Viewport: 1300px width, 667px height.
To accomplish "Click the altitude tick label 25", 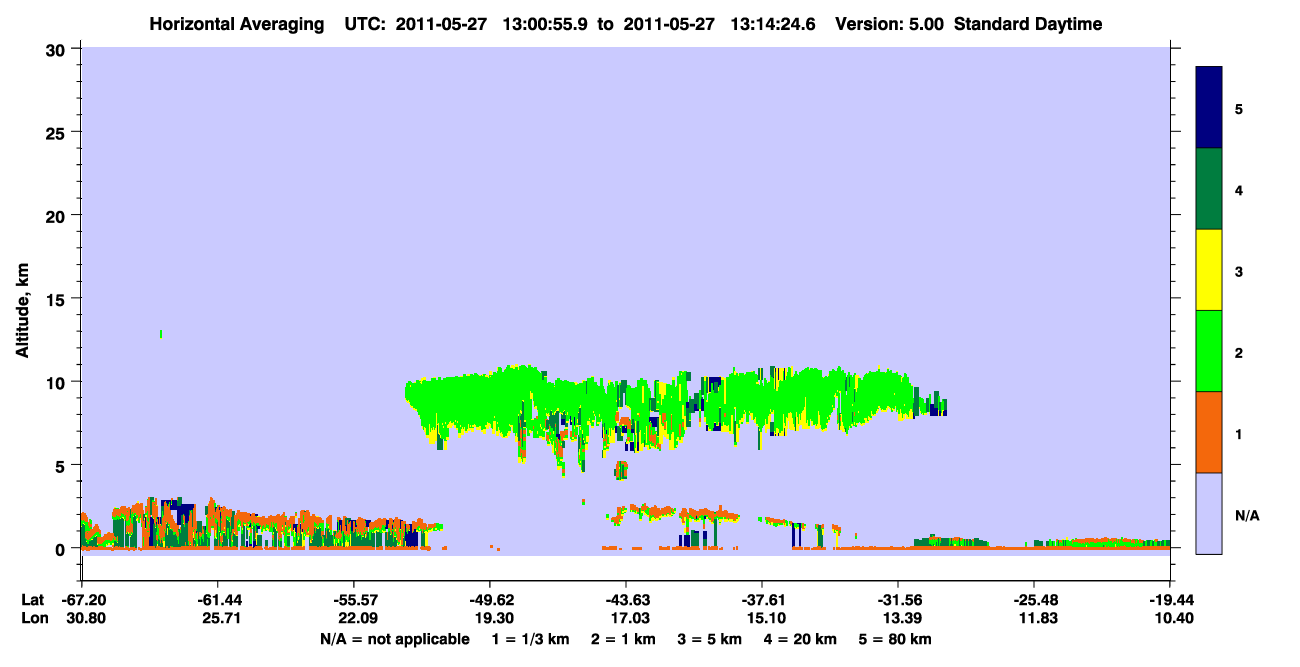I will (57, 132).
